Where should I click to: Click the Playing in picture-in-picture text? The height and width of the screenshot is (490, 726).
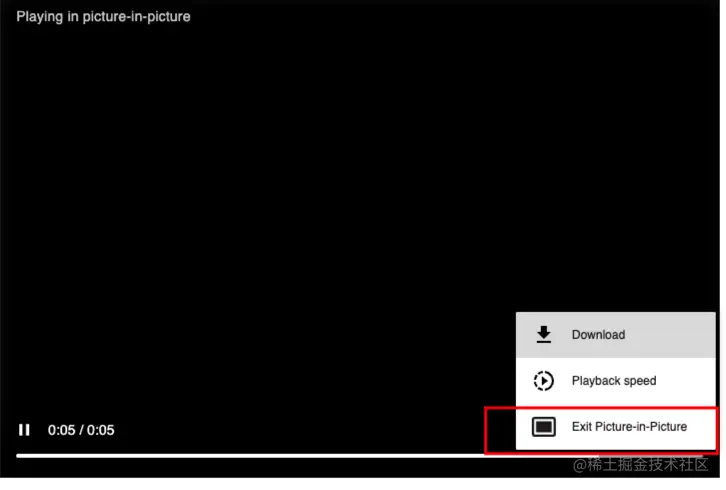point(103,17)
